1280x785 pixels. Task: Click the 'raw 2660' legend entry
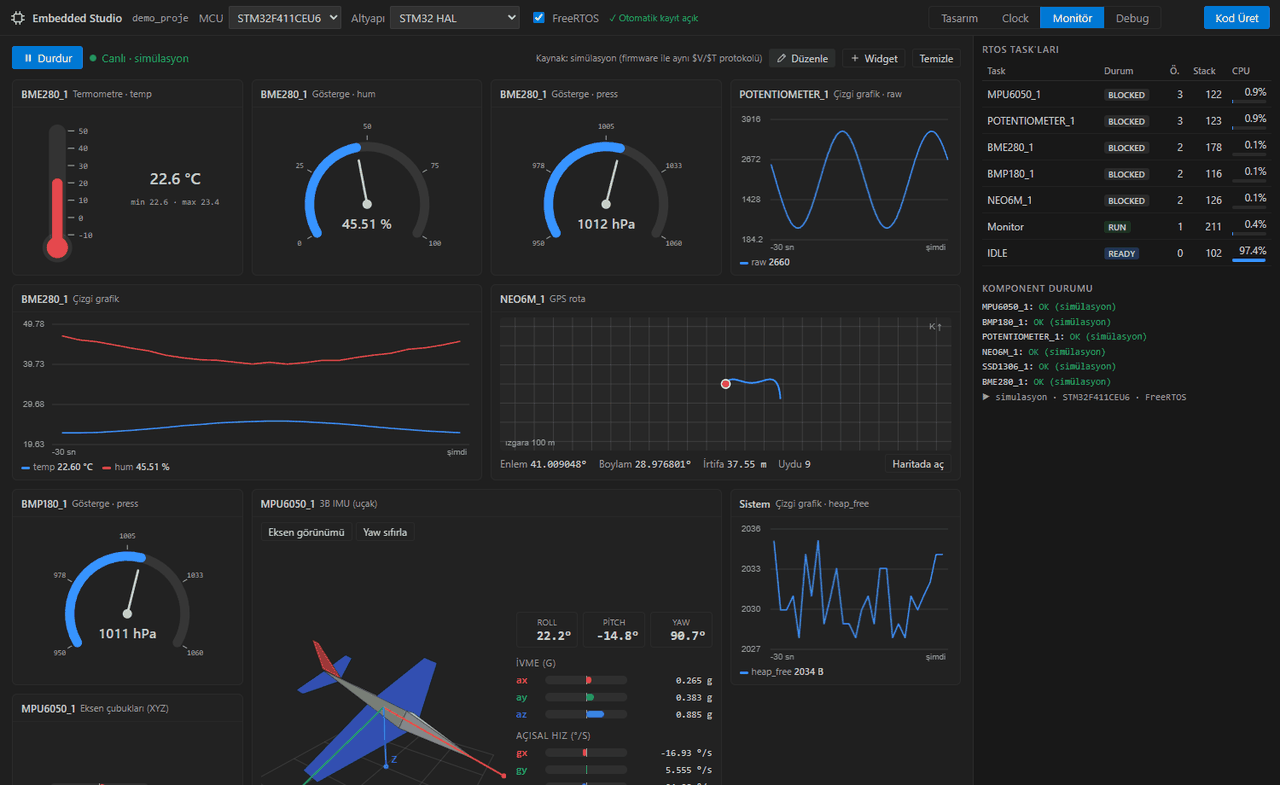pos(765,262)
